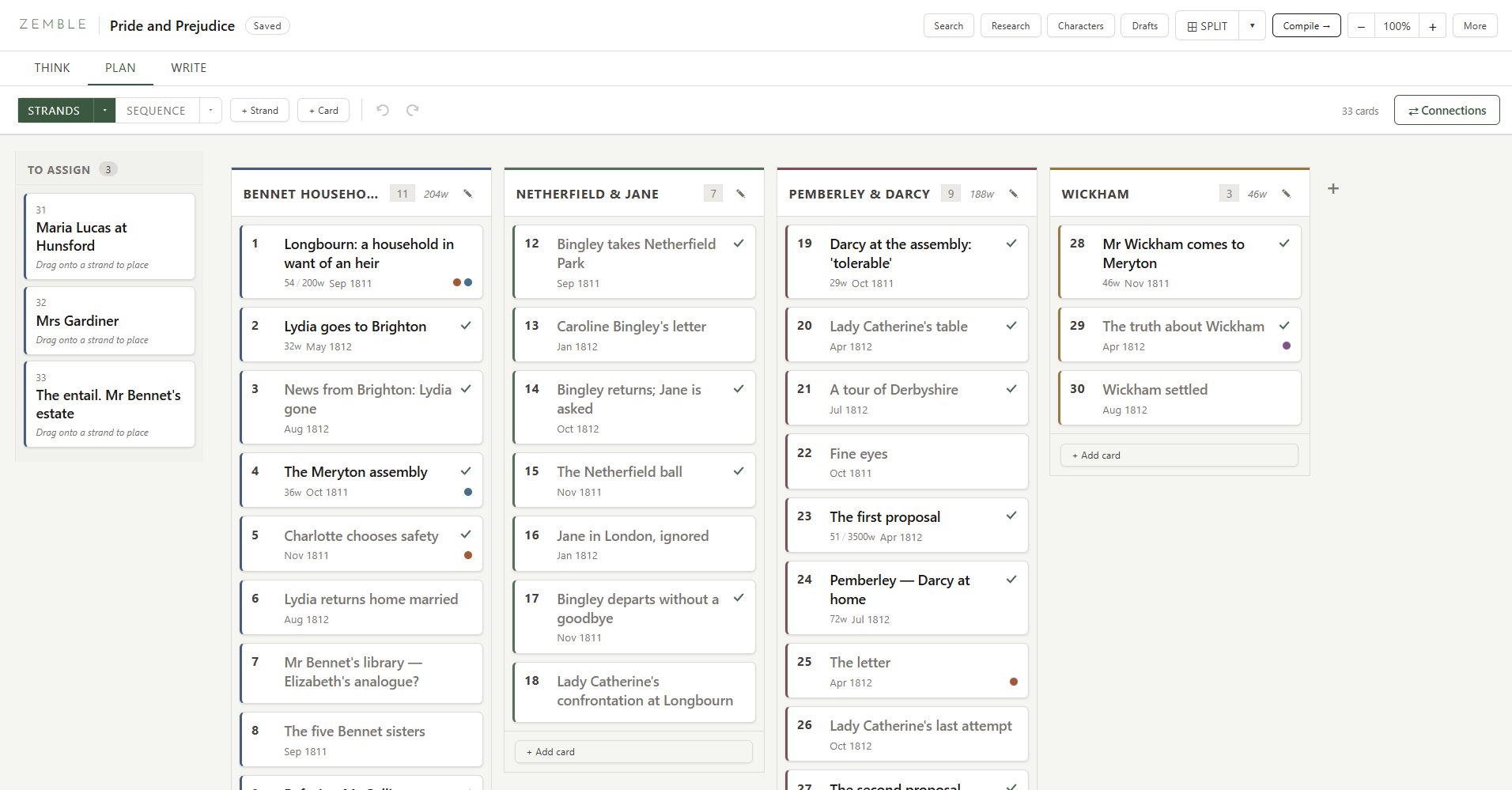The image size is (1512, 790).
Task: Click the Wickham strand pencil icon
Action: tap(1287, 194)
